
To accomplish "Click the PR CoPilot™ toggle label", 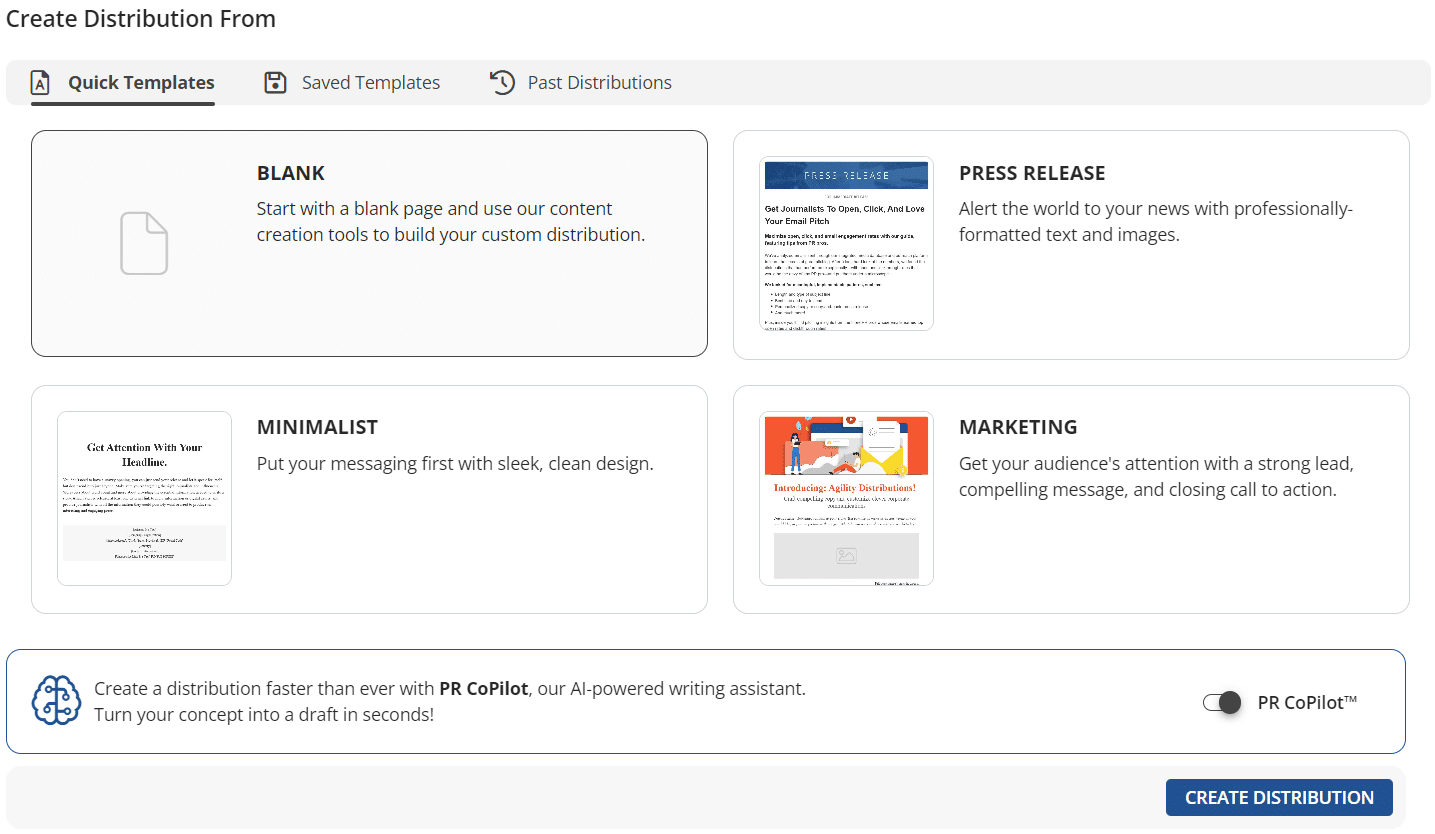I will [1307, 702].
